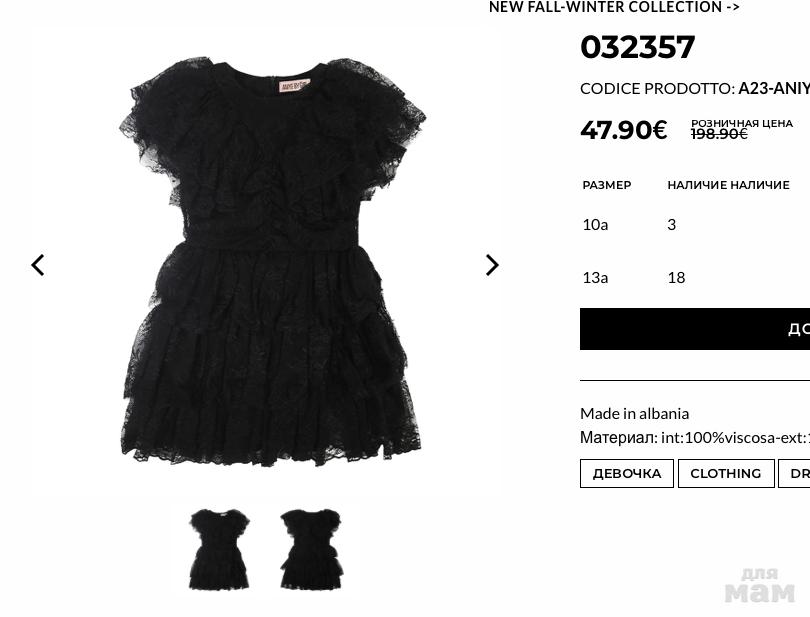
Task: Click the НАЛИЧИЕ column header
Action: coord(728,185)
